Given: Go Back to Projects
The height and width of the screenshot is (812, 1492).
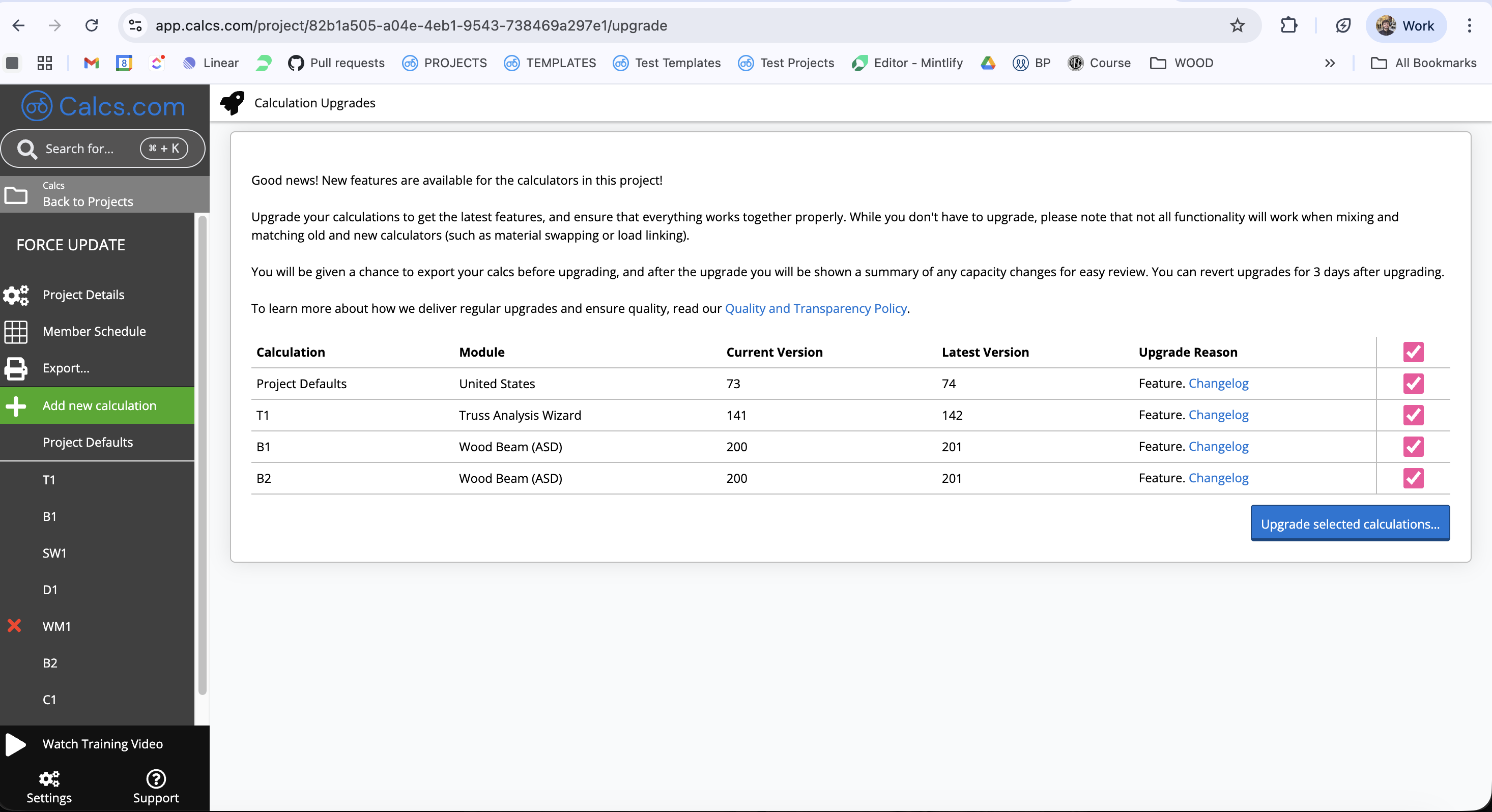Looking at the screenshot, I should pos(88,201).
